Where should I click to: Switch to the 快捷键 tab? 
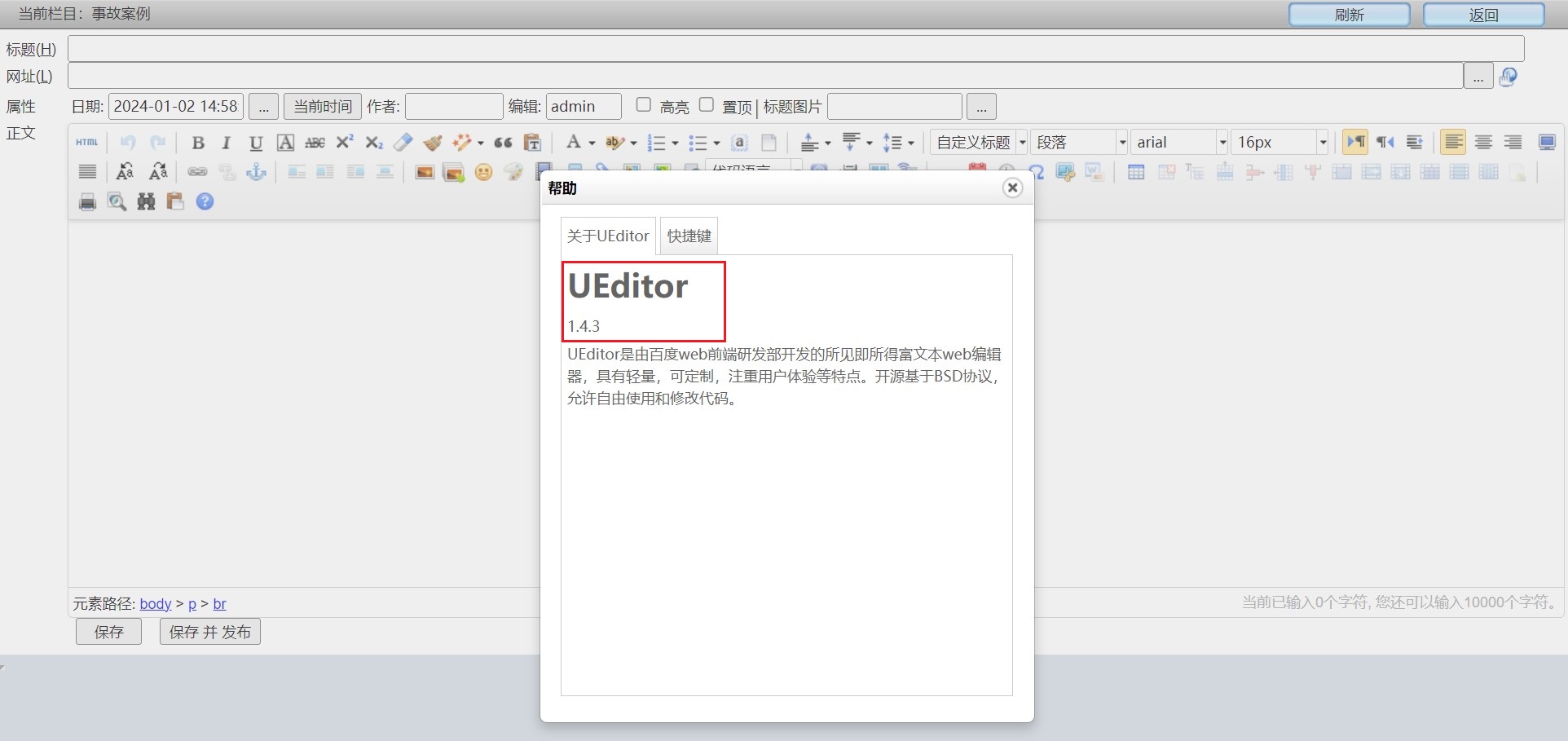(x=689, y=236)
